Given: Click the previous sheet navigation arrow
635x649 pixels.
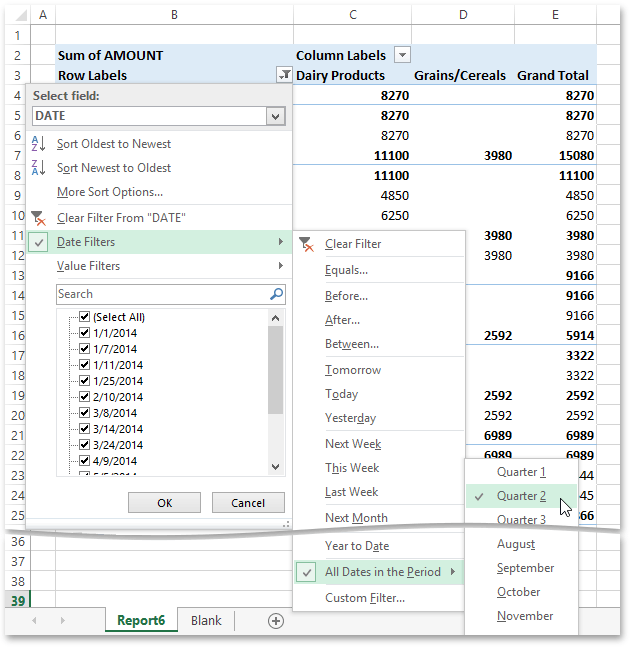Looking at the screenshot, I should coord(34,620).
